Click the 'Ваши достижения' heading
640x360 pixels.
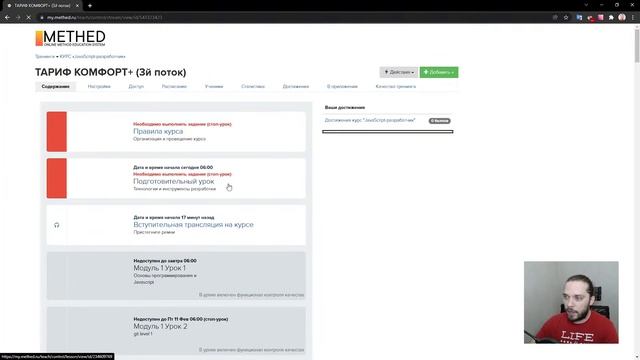point(345,107)
